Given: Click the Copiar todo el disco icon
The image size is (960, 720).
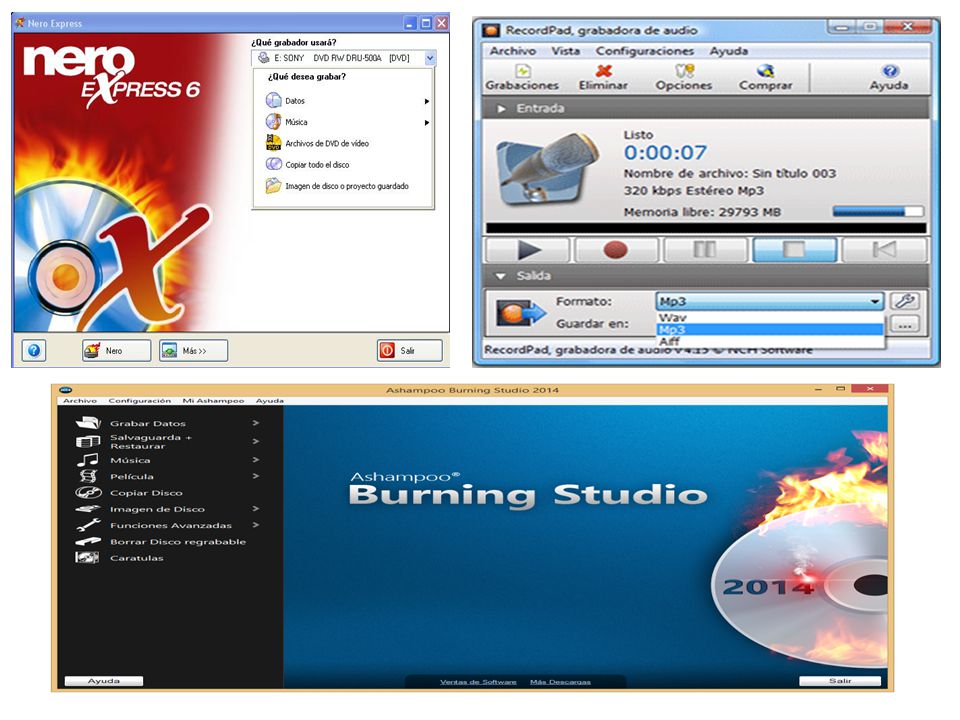Looking at the screenshot, I should (273, 164).
